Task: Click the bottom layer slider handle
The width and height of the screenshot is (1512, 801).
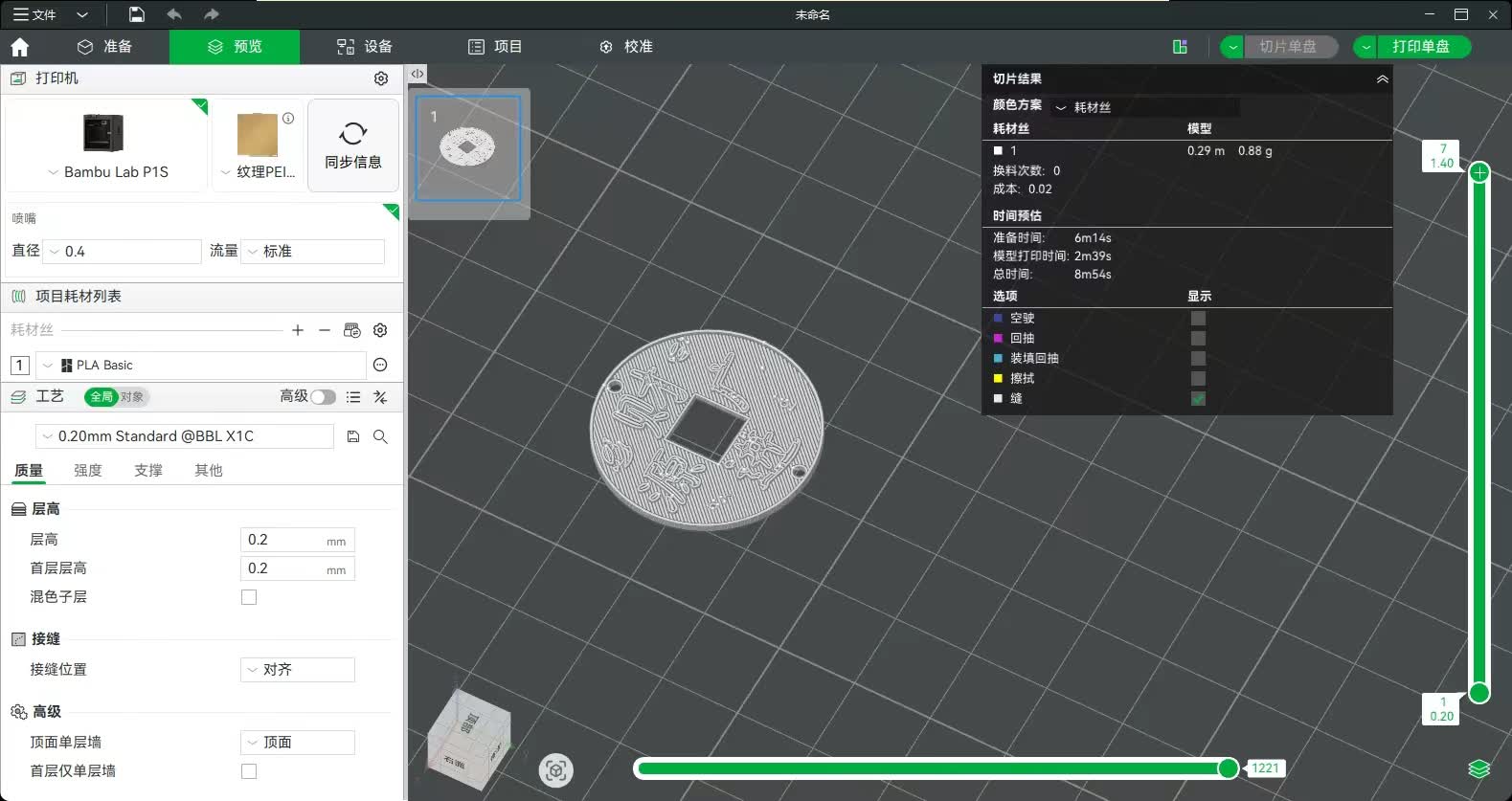Action: click(1479, 693)
